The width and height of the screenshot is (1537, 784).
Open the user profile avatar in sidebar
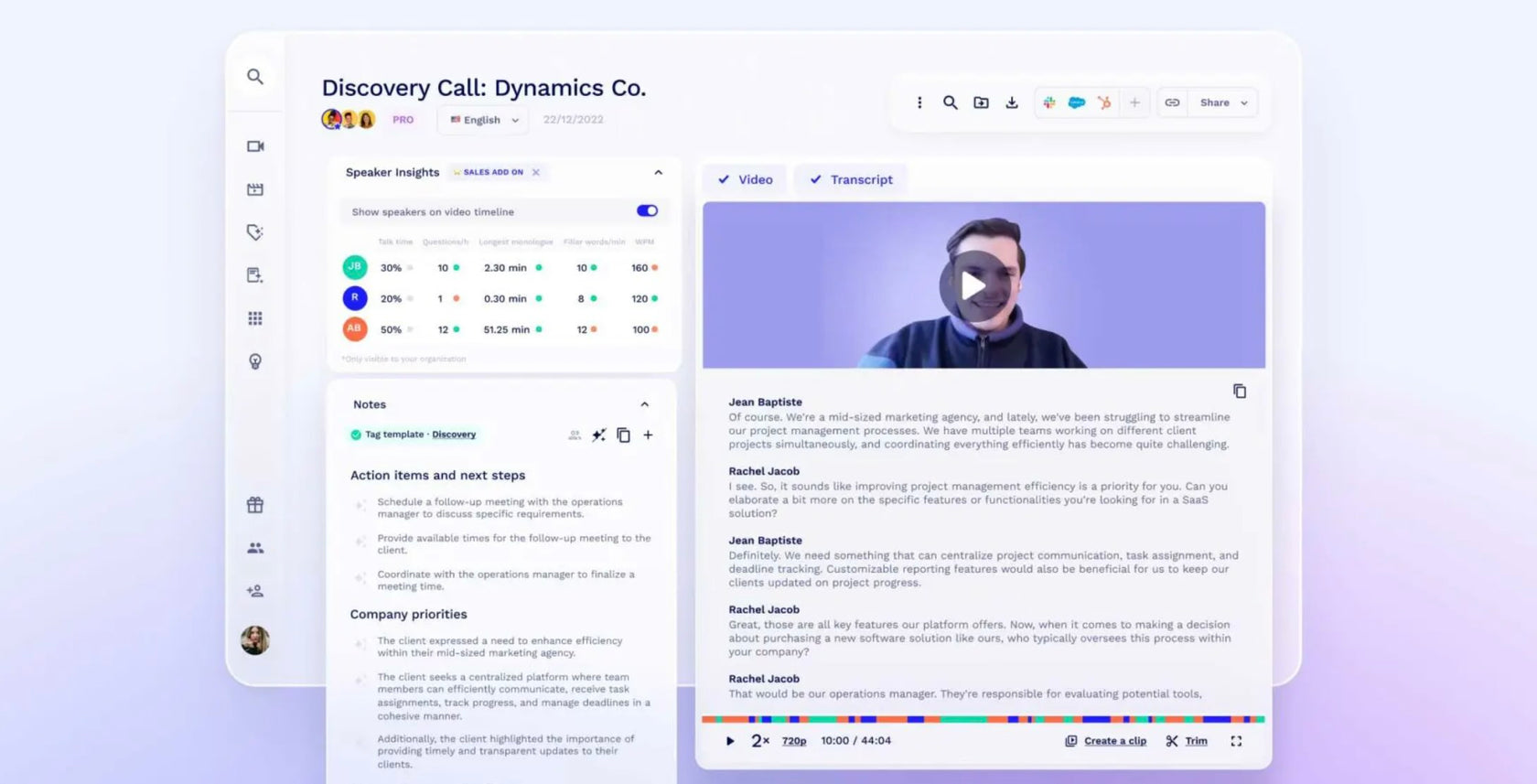pos(255,640)
